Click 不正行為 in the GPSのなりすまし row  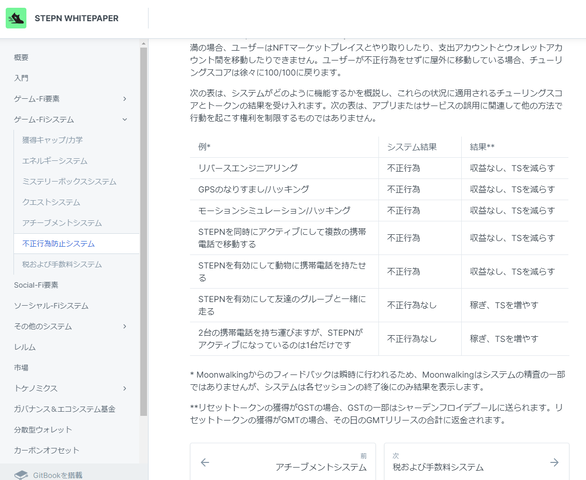point(404,190)
